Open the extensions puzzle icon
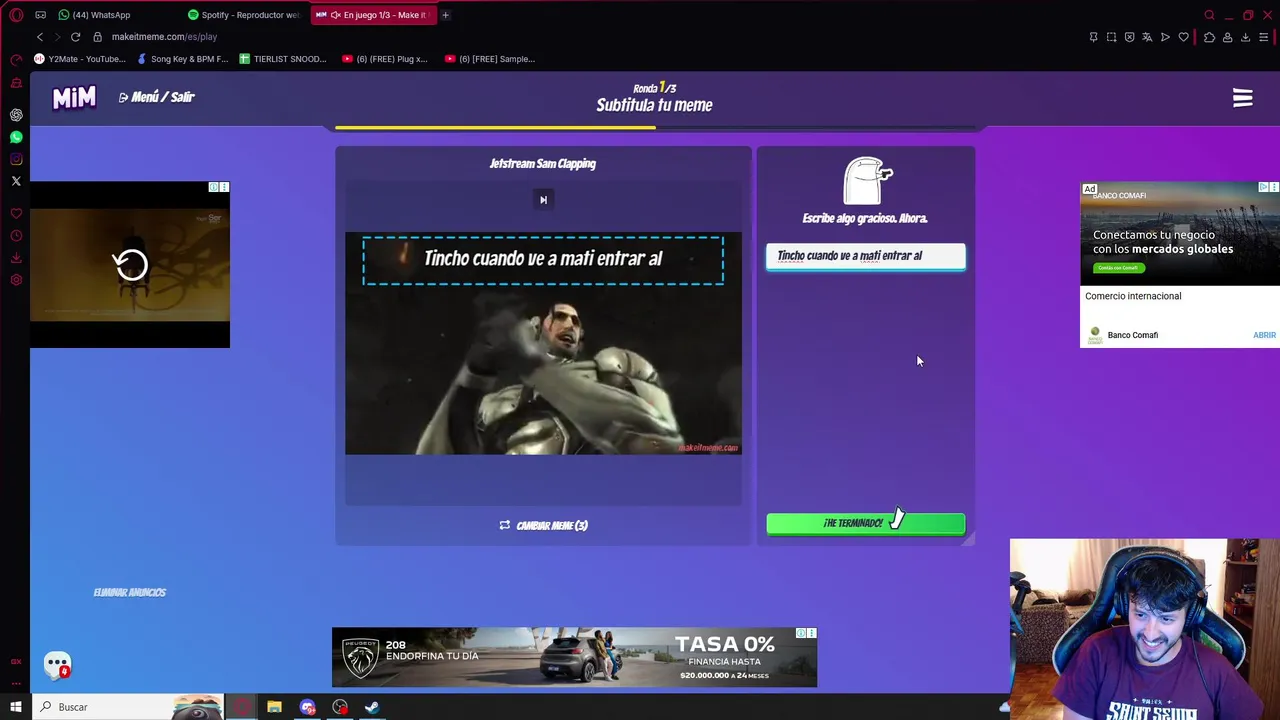The height and width of the screenshot is (720, 1280). [1209, 37]
